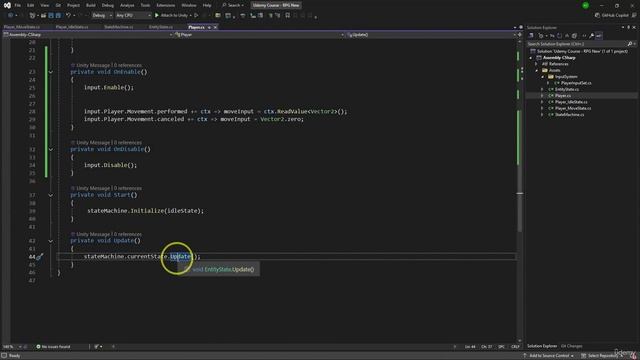The image size is (640, 360).
Task: Open the View menu
Action: (44, 5)
